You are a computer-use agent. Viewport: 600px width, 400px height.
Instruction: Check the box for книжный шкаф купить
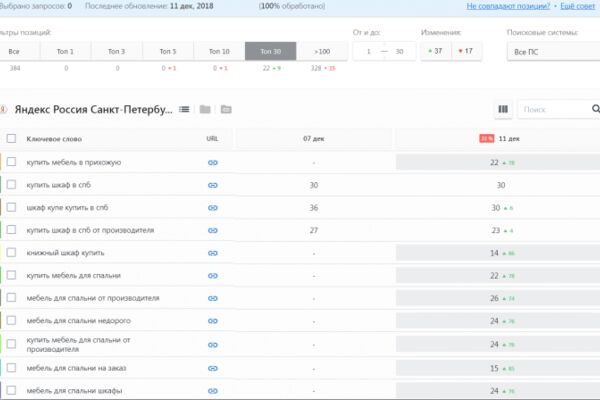(x=11, y=252)
